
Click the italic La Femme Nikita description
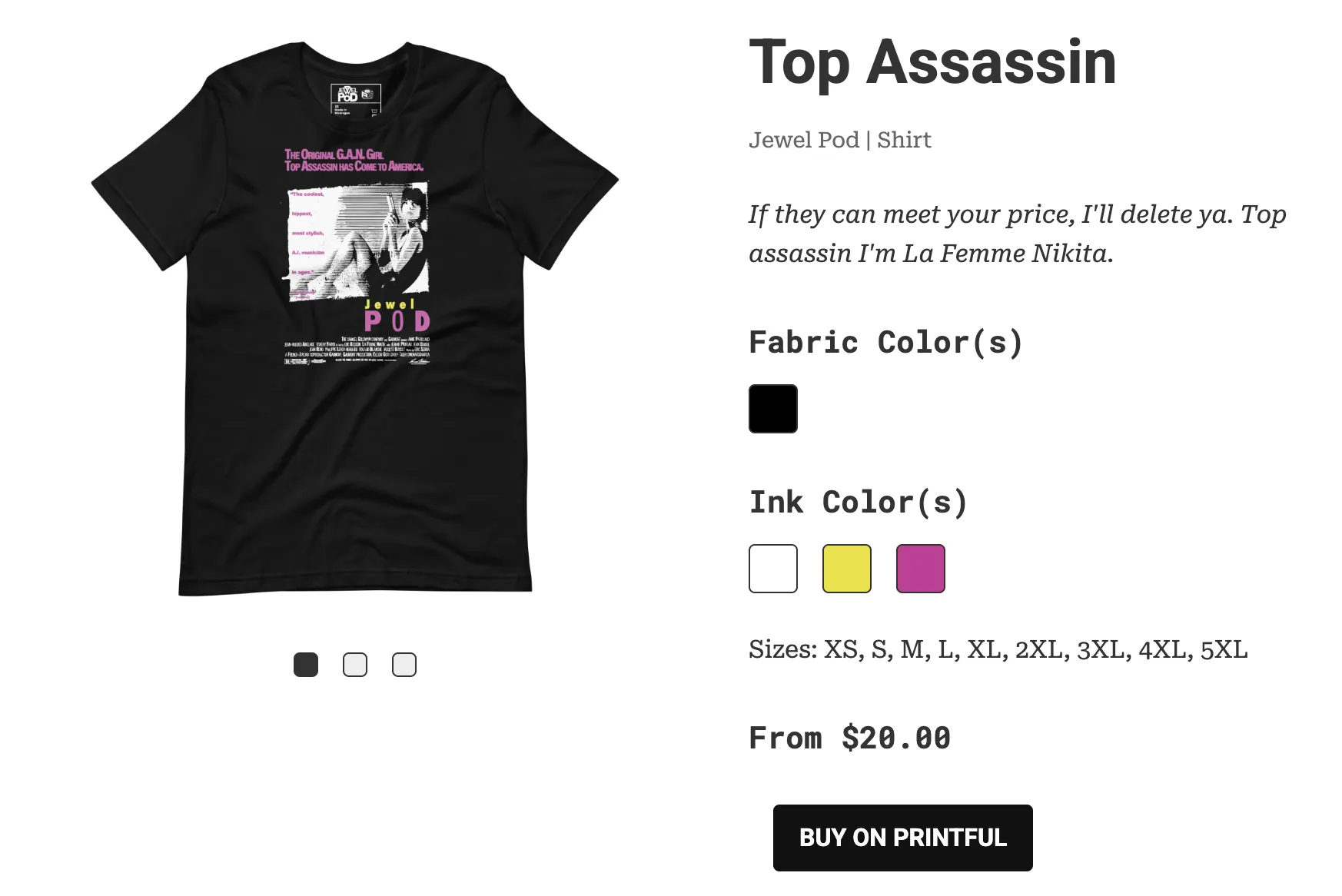coord(1017,234)
